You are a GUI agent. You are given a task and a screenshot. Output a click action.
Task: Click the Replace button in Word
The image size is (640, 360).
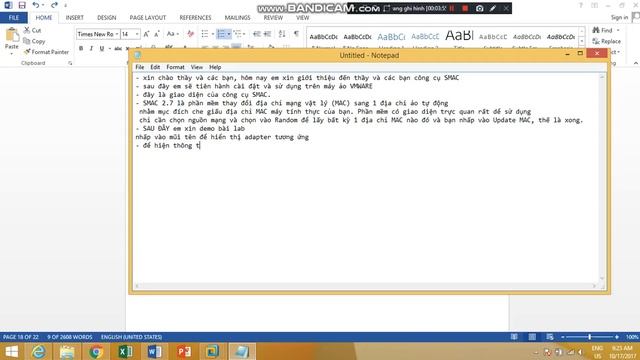607,41
